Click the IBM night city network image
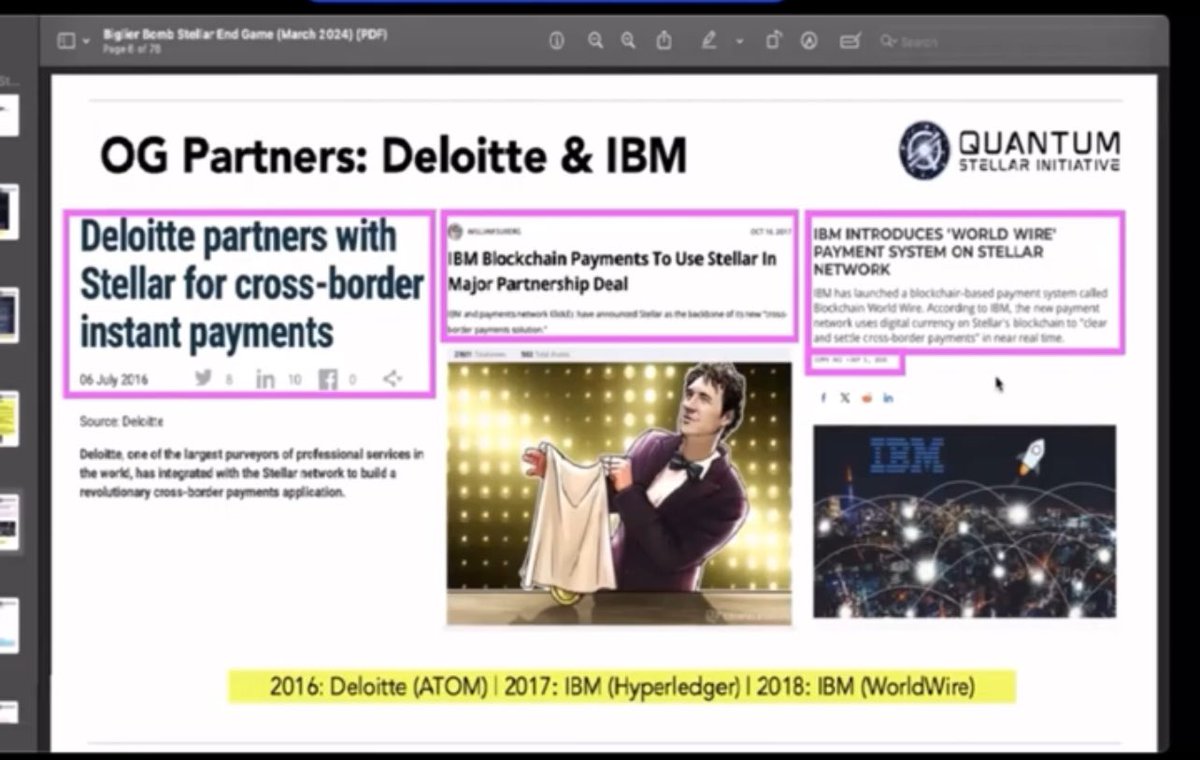Viewport: 1200px width, 760px height. click(964, 521)
